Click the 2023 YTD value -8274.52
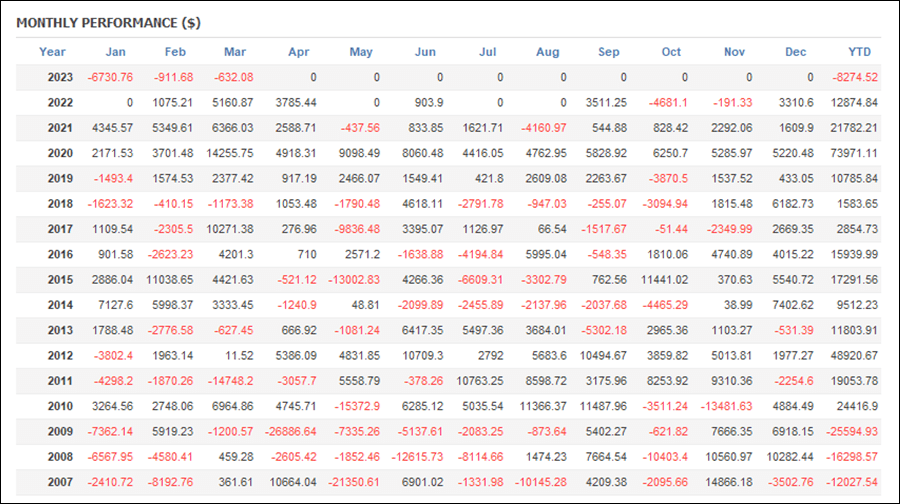This screenshot has width=900, height=504. point(855,77)
